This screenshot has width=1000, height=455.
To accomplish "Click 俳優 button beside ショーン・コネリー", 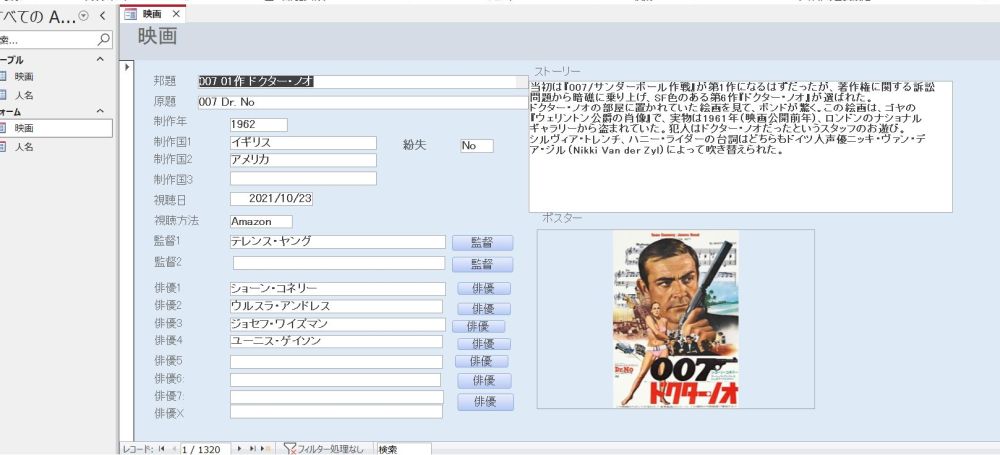I will click(x=484, y=289).
